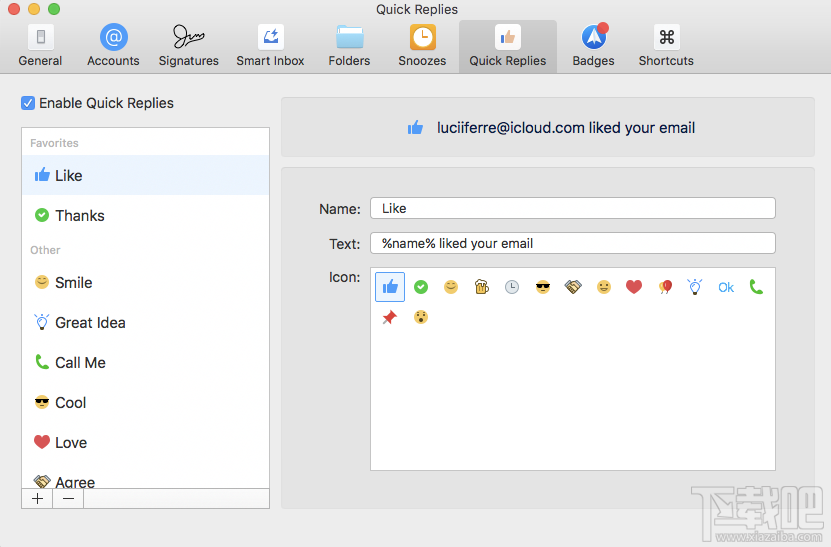Choose the clock icon in icon picker

[512, 287]
